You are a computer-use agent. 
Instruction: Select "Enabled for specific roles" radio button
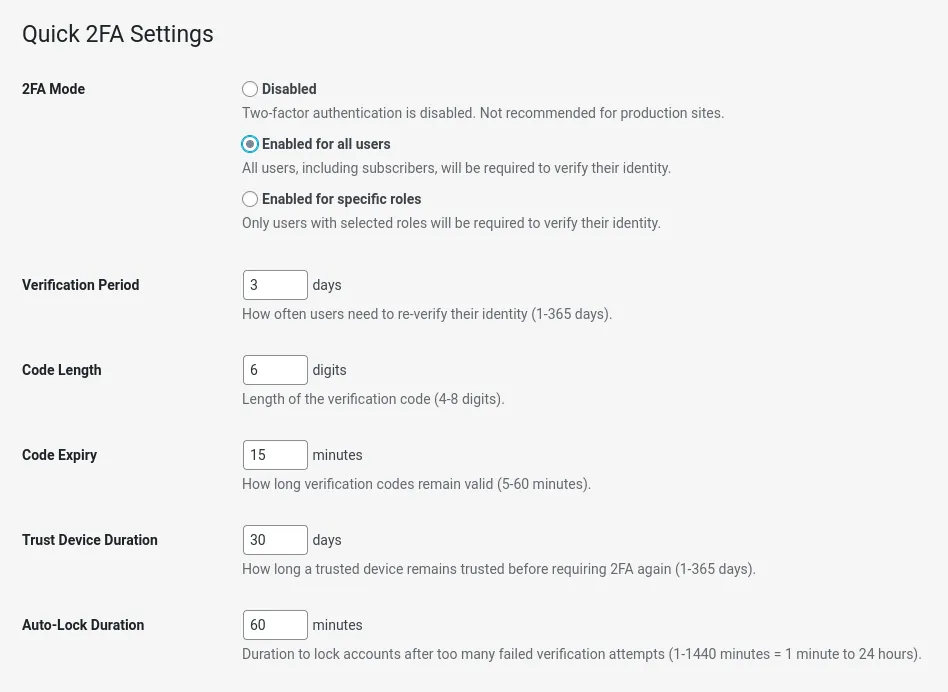pyautogui.click(x=250, y=199)
